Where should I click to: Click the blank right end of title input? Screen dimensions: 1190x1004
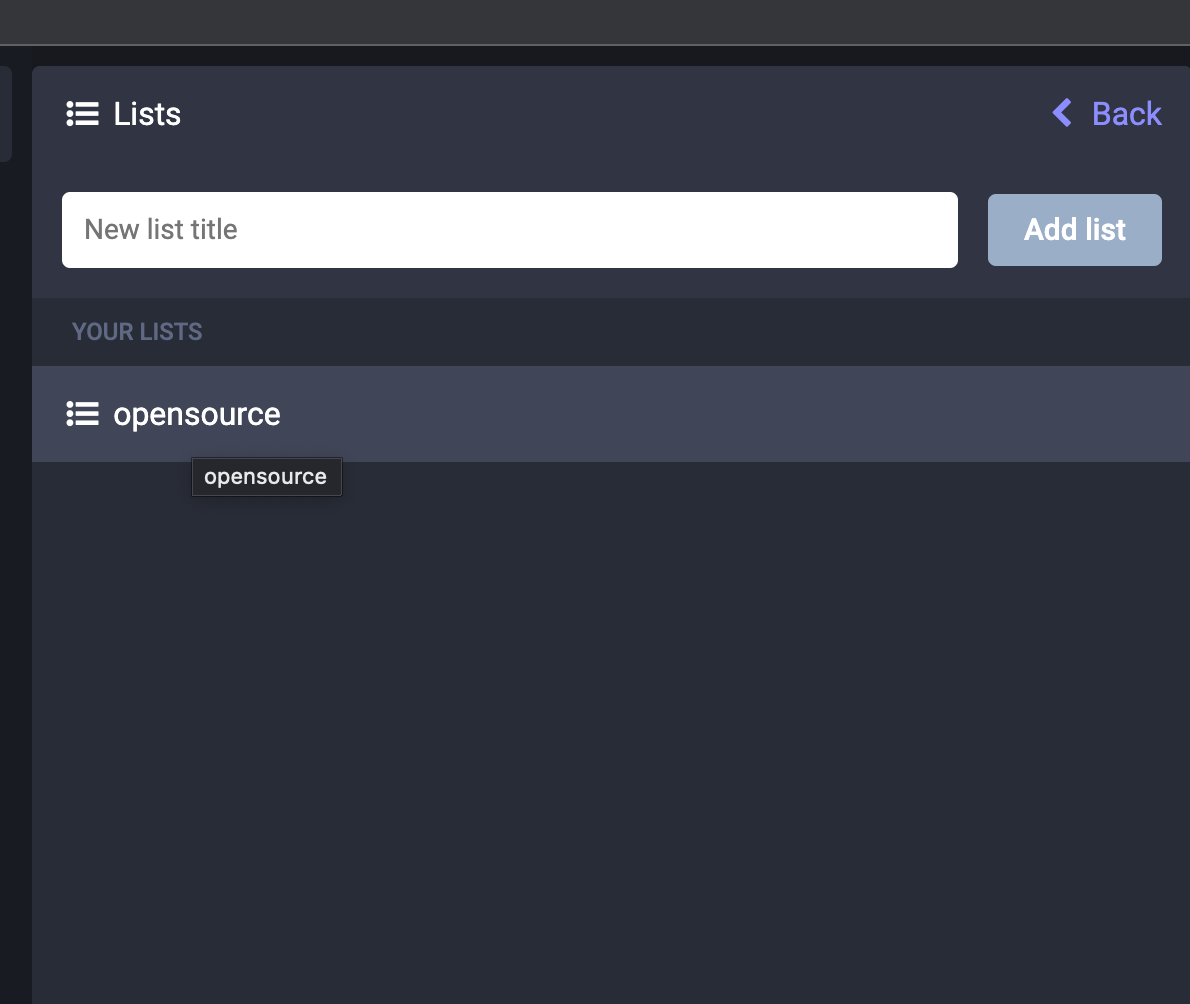900,230
